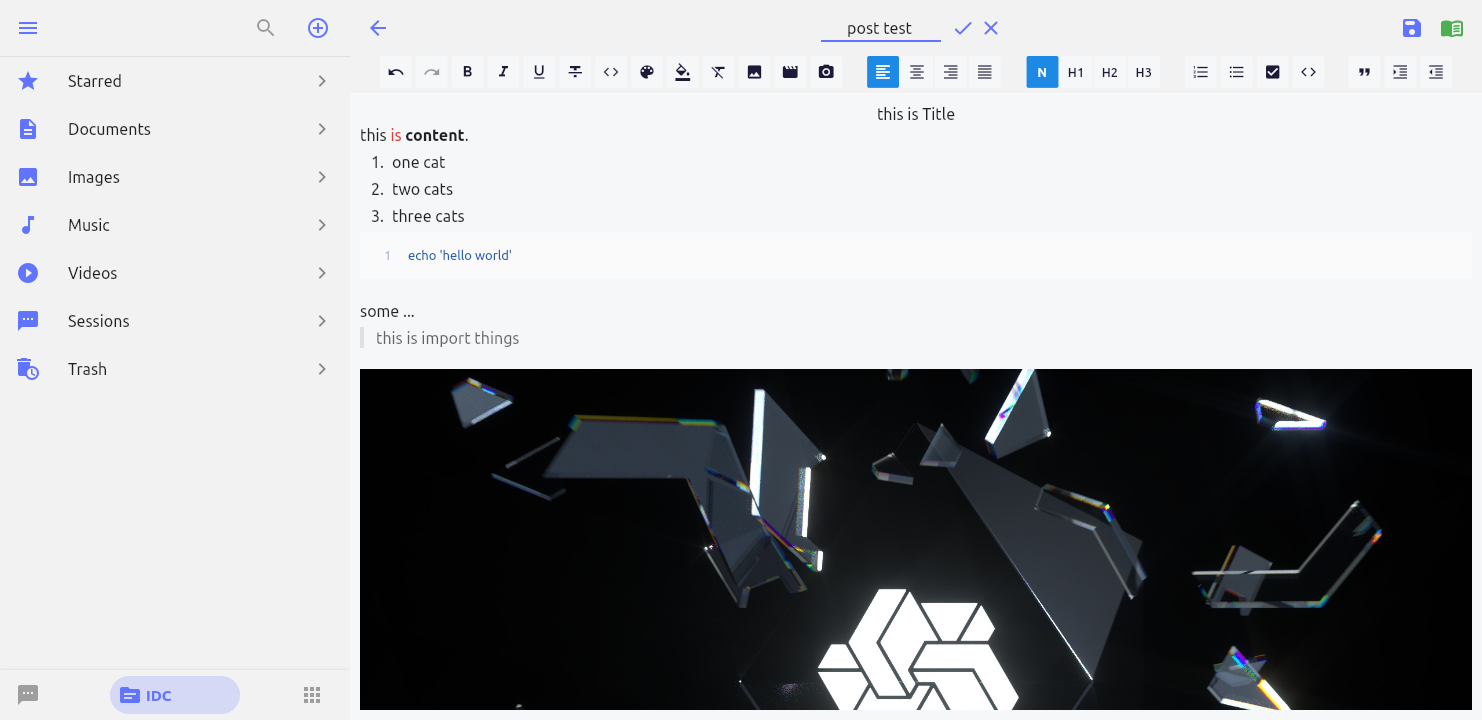
Task: Toggle center text alignment
Action: [x=917, y=71]
